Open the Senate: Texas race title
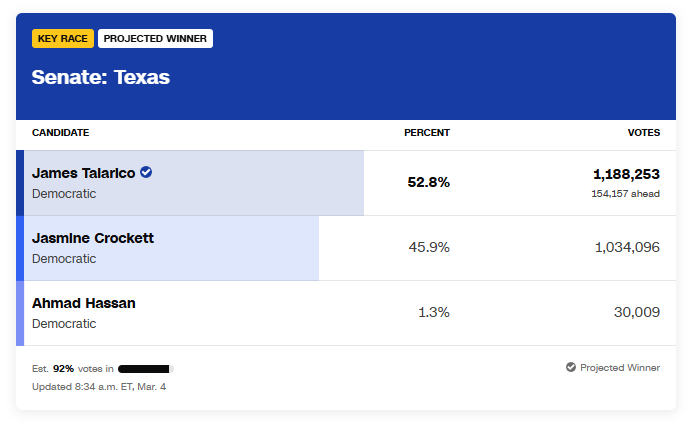The height and width of the screenshot is (425, 692). point(100,77)
